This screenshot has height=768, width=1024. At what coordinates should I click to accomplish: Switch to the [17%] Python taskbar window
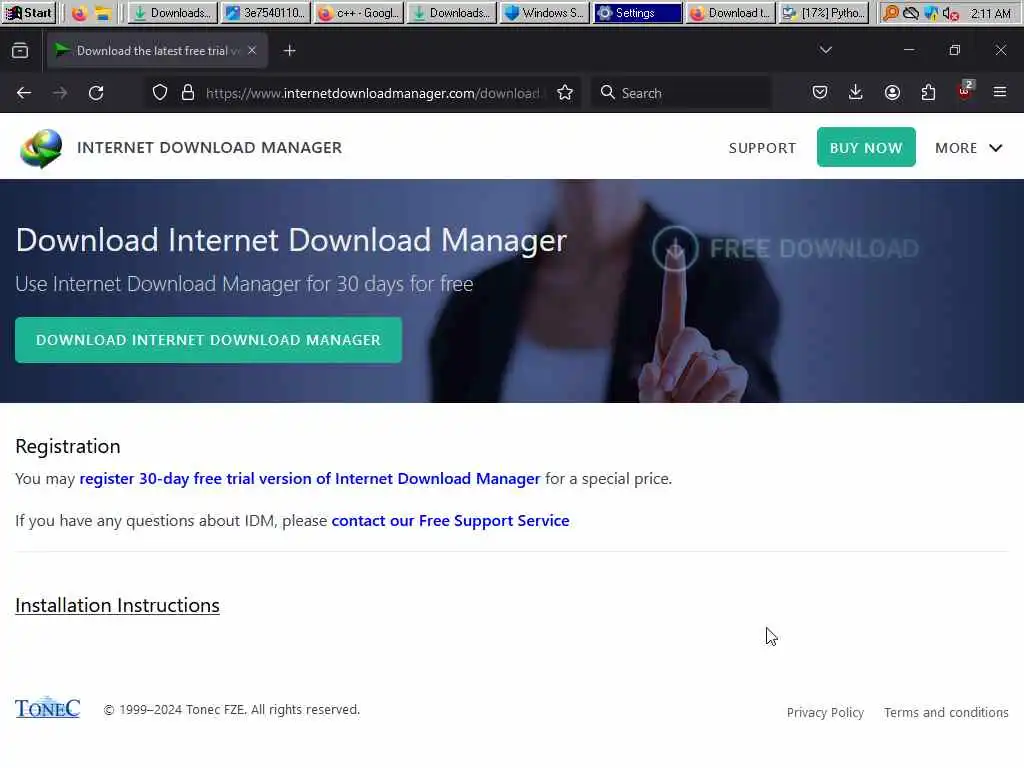824,12
